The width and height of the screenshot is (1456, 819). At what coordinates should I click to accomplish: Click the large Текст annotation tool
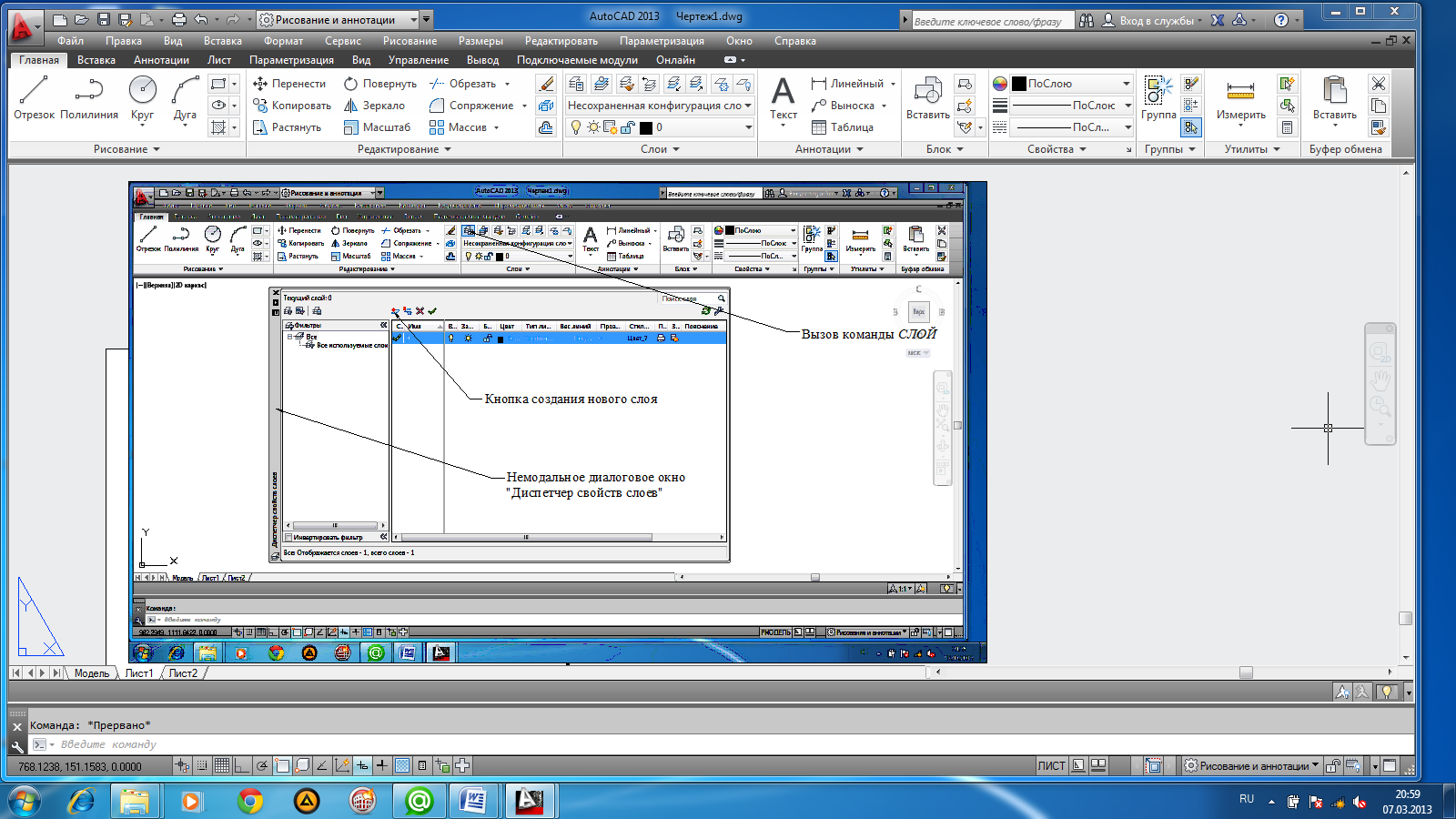(x=784, y=98)
